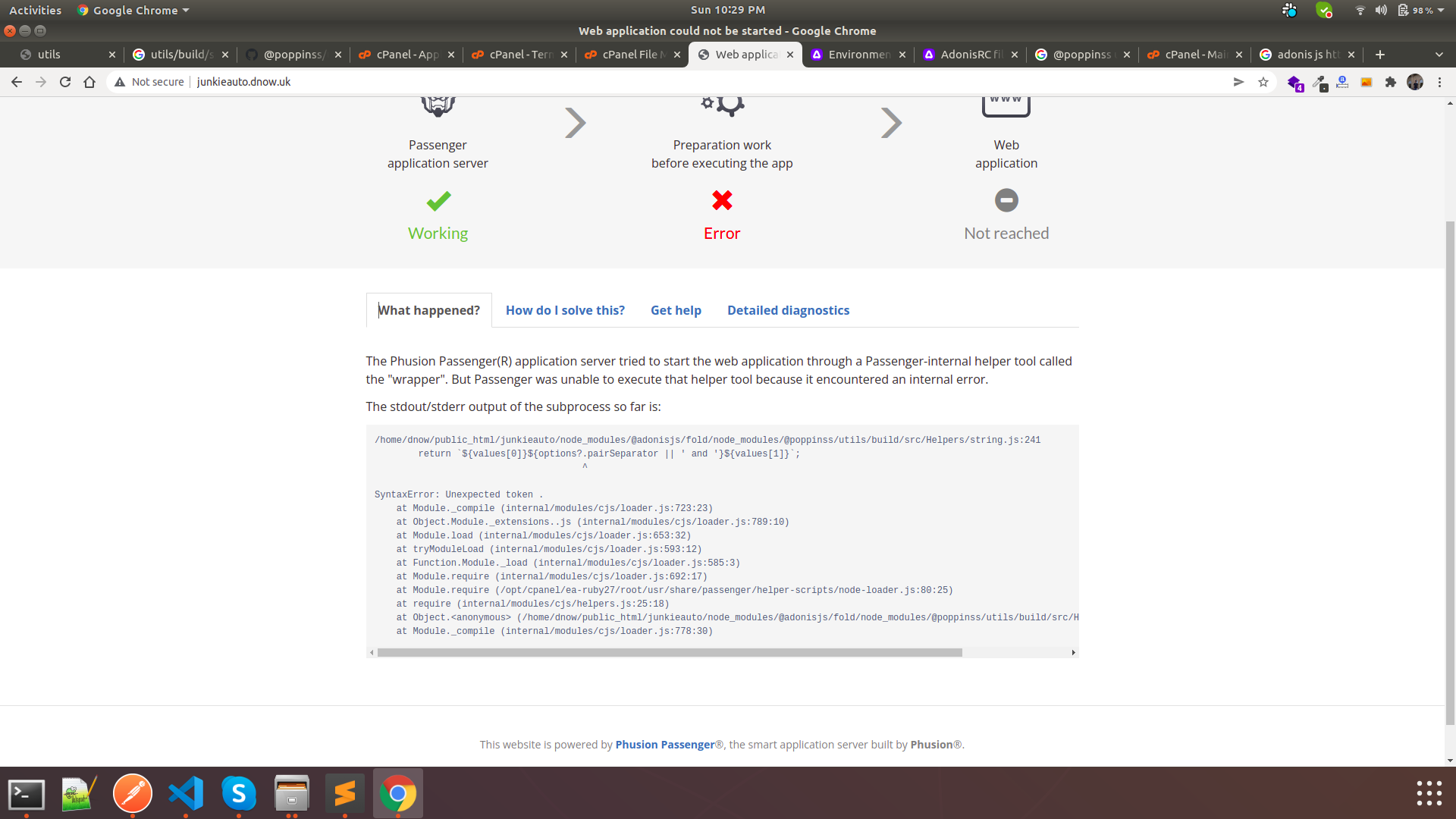The width and height of the screenshot is (1456, 819).
Task: Open the Get help tab
Action: pyautogui.click(x=676, y=310)
